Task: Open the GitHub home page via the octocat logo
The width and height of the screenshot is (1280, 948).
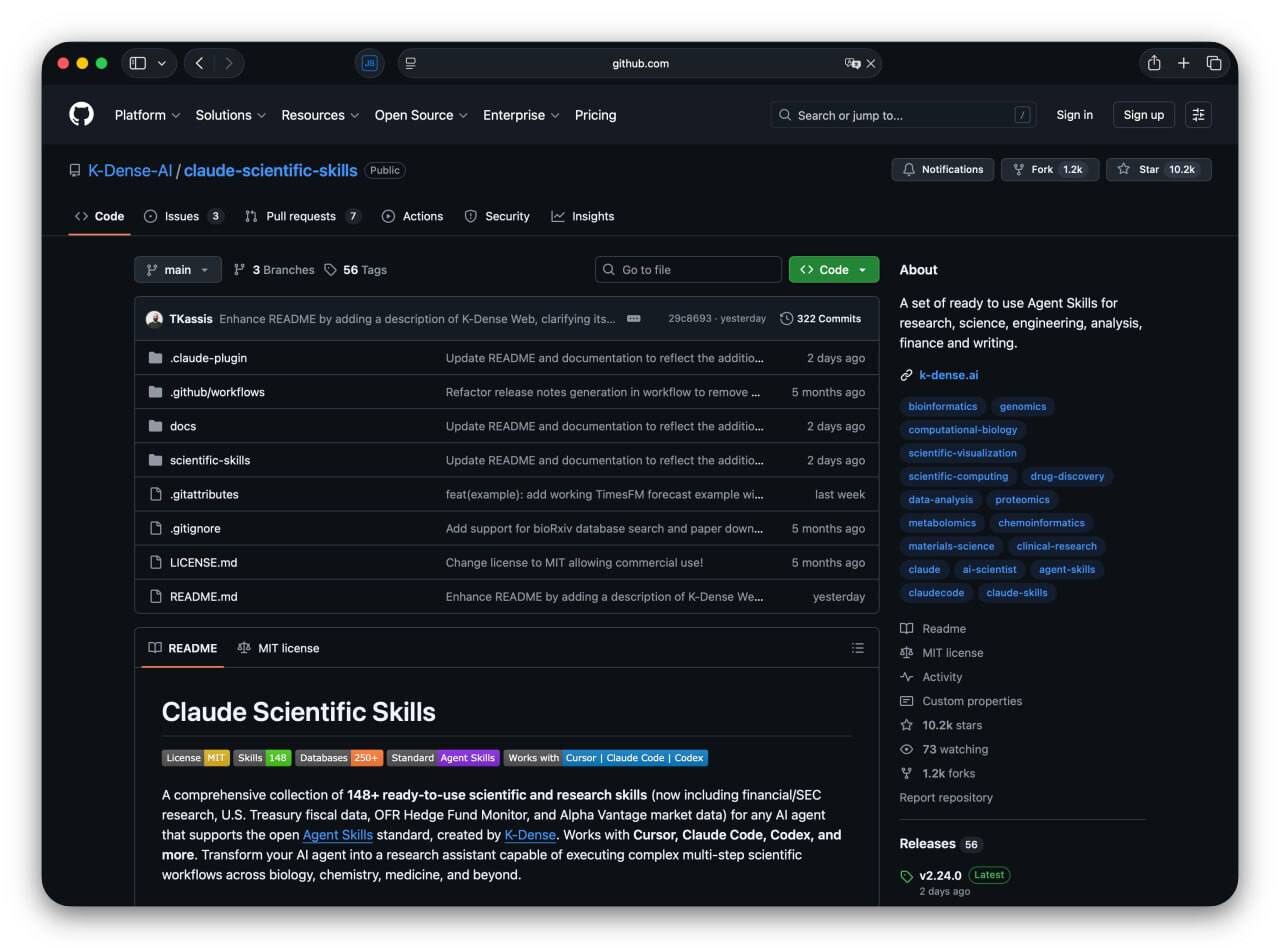Action: (80, 114)
